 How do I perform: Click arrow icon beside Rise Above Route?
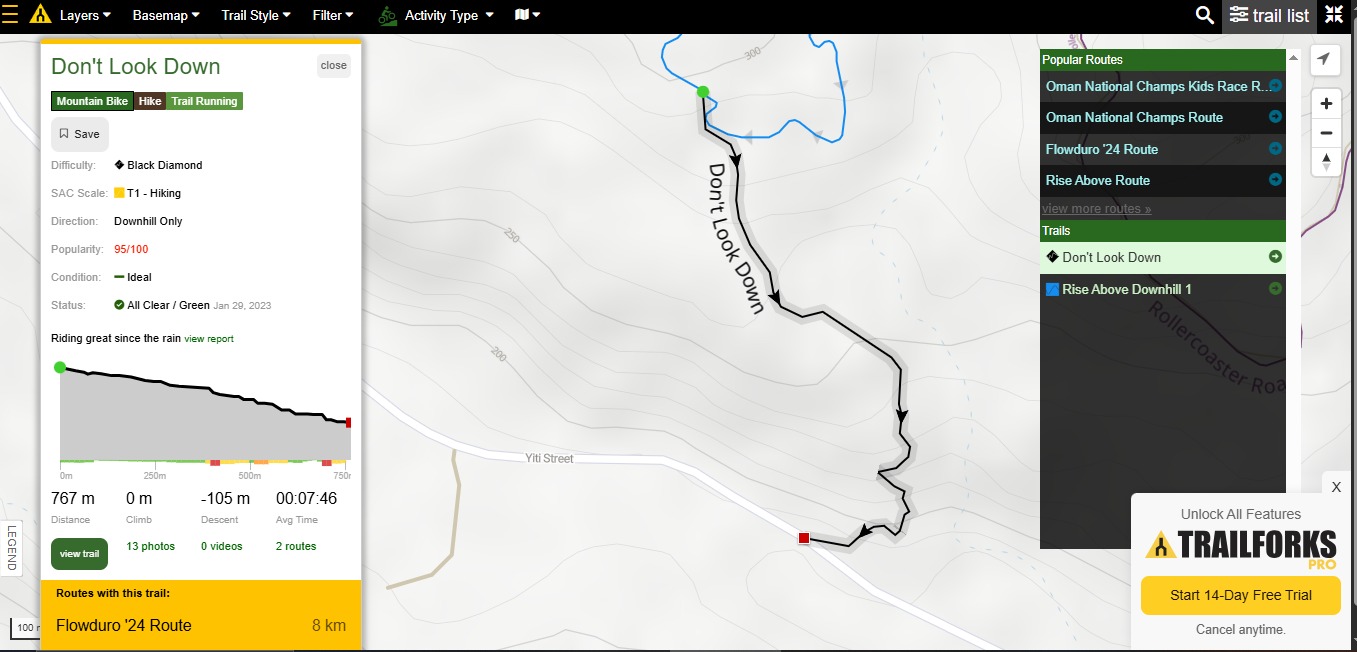pos(1275,180)
